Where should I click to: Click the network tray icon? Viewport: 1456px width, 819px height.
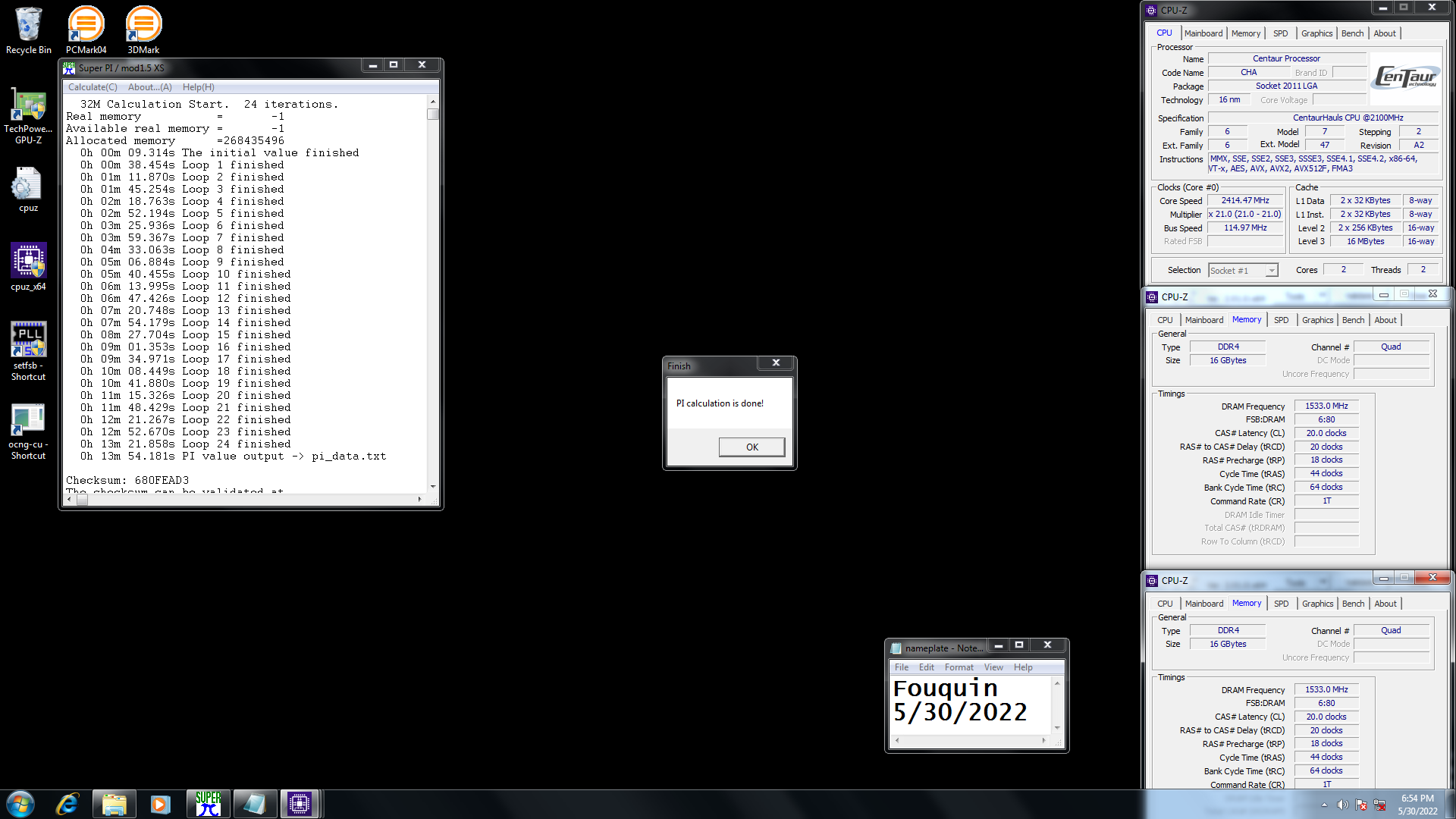click(x=1379, y=805)
